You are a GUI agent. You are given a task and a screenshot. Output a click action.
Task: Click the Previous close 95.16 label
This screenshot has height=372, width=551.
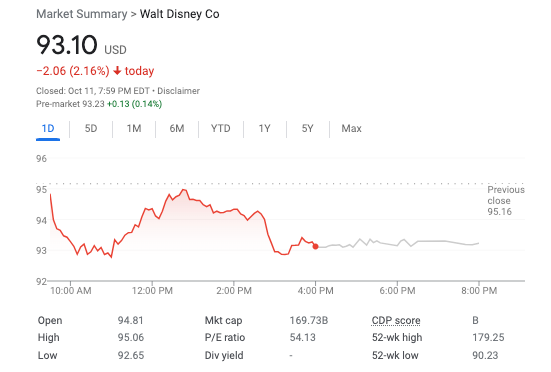pos(506,201)
